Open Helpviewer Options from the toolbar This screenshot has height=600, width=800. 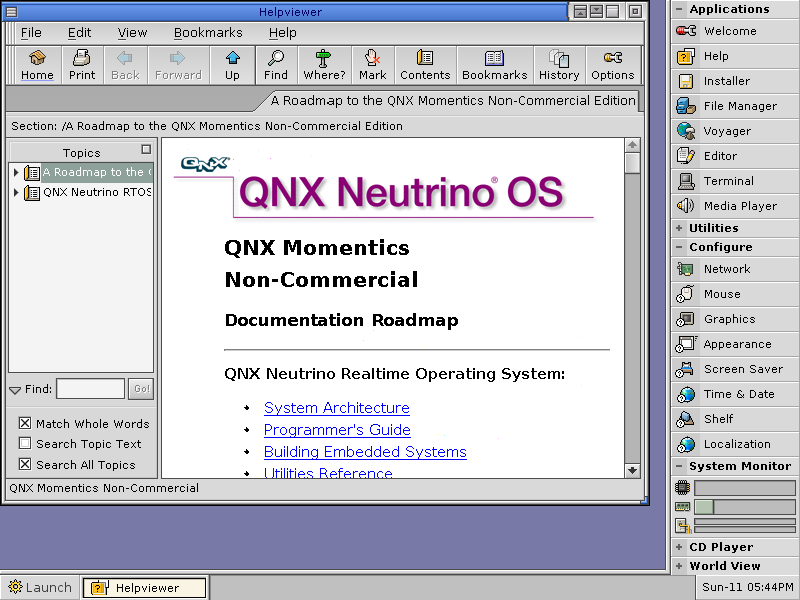(612, 65)
